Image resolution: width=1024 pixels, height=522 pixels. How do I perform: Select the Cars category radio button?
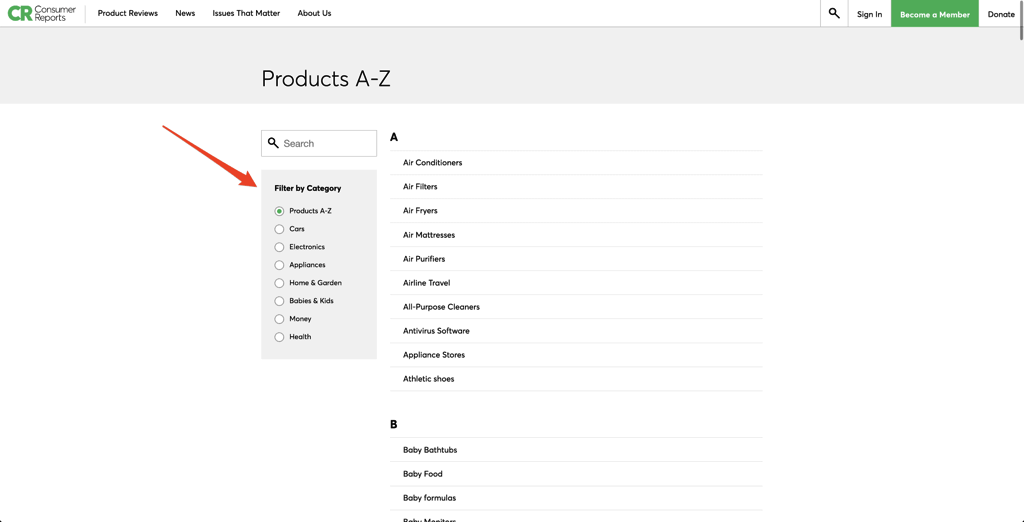(x=279, y=229)
